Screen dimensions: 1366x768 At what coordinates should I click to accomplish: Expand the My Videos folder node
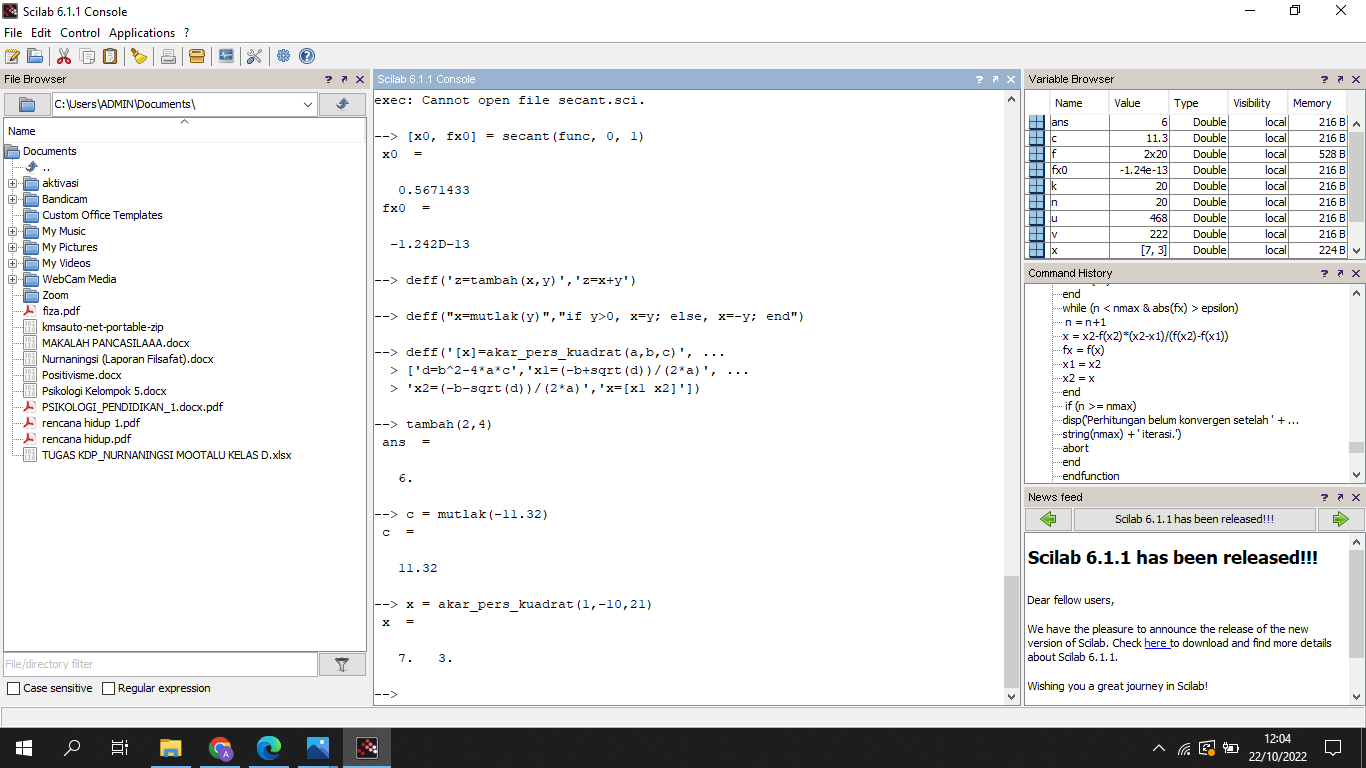12,263
